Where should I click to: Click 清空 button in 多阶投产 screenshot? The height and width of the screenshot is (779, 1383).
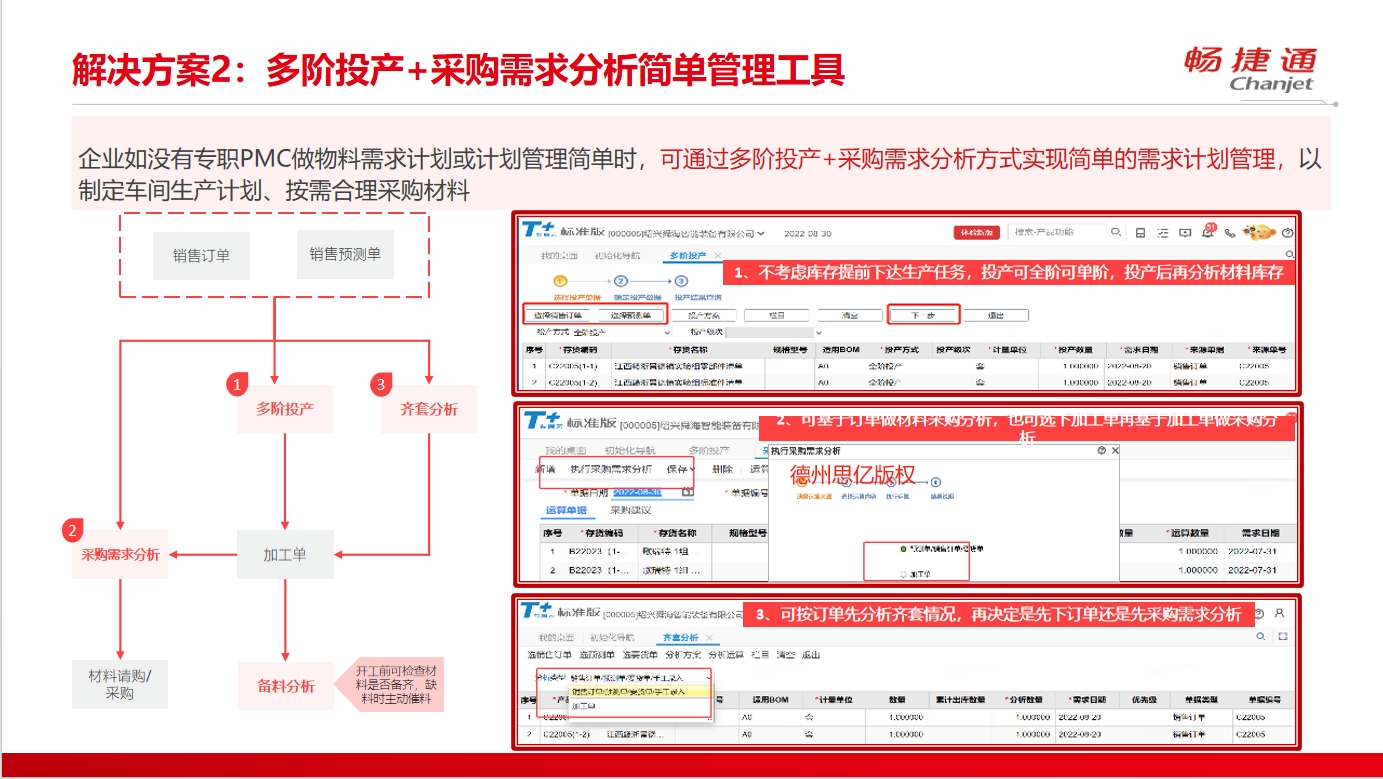coord(851,315)
